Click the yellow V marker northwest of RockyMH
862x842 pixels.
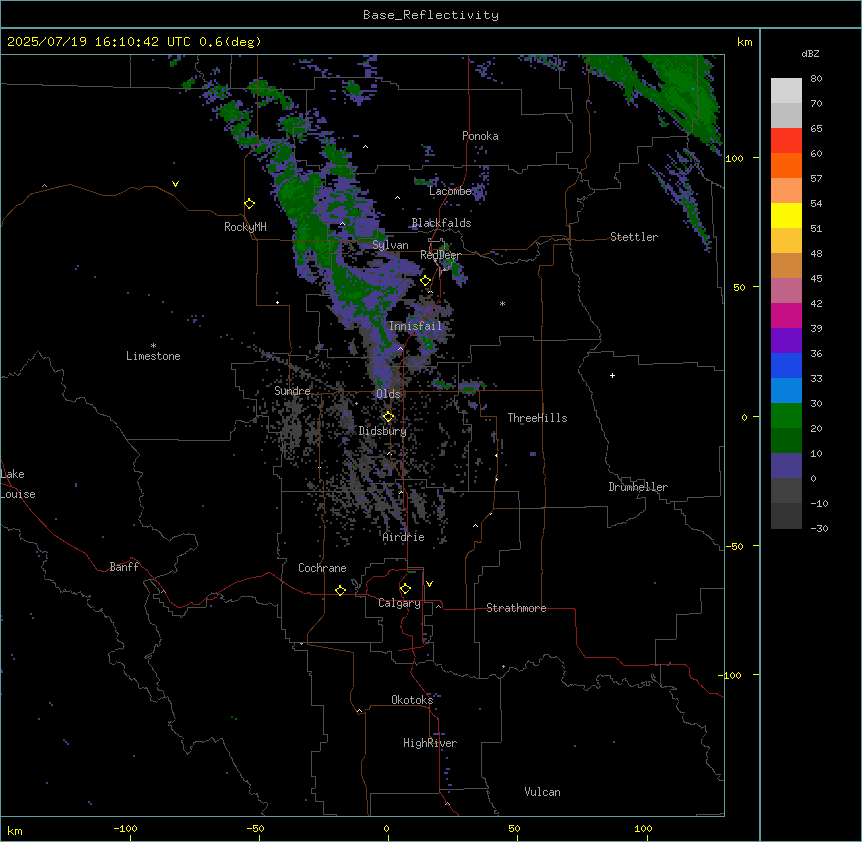click(x=175, y=184)
